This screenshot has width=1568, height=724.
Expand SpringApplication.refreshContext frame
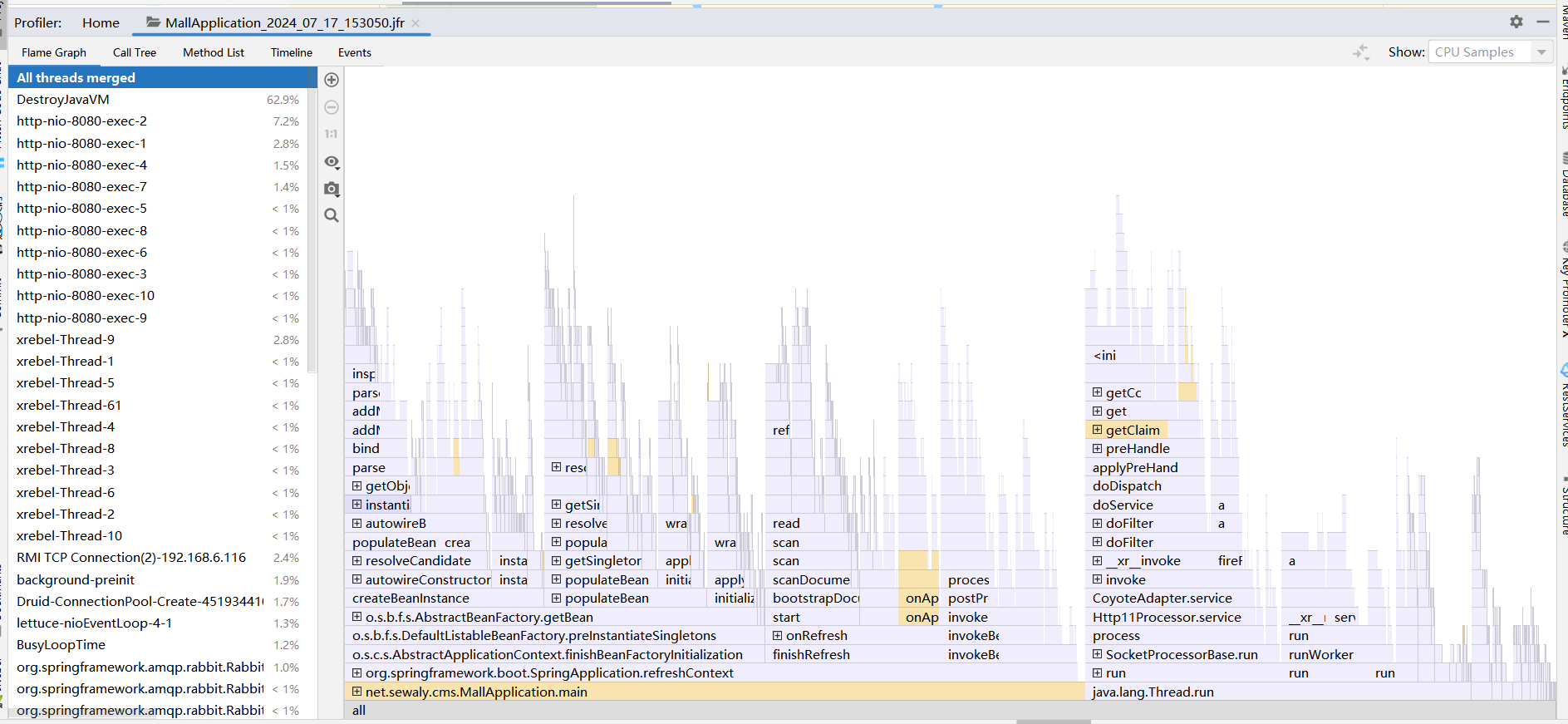click(357, 673)
